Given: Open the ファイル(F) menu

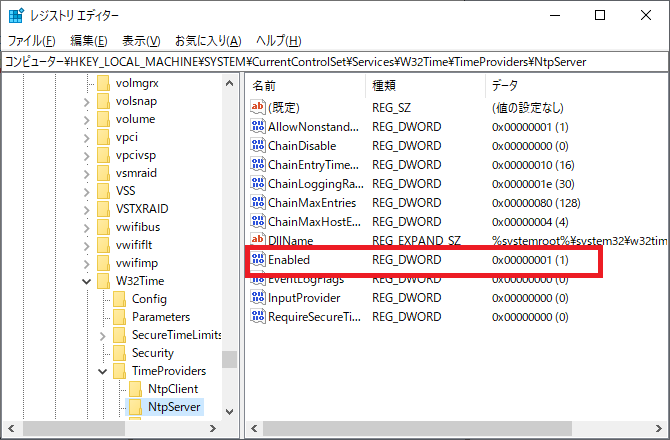Looking at the screenshot, I should click(x=31, y=41).
